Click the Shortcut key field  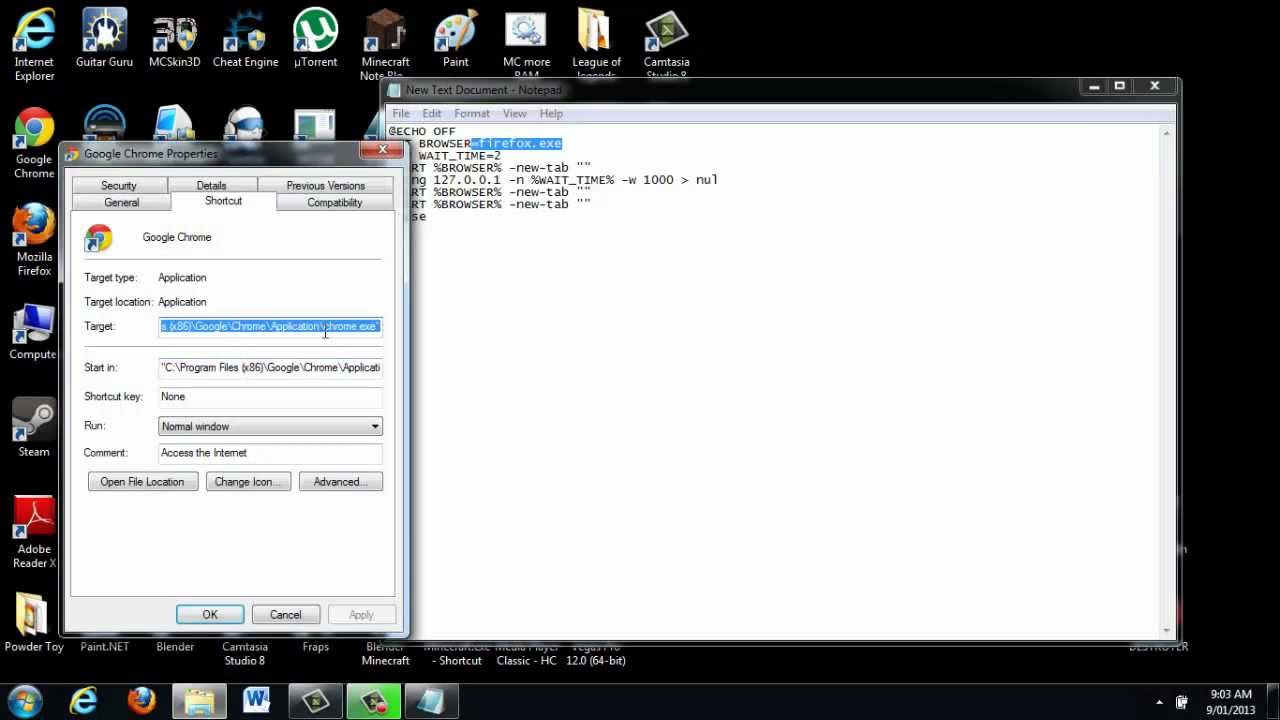pos(270,397)
